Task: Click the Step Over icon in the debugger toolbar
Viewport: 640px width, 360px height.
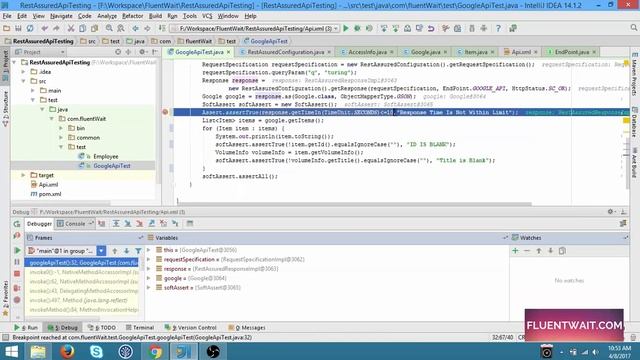Action: pyautogui.click(x=116, y=224)
